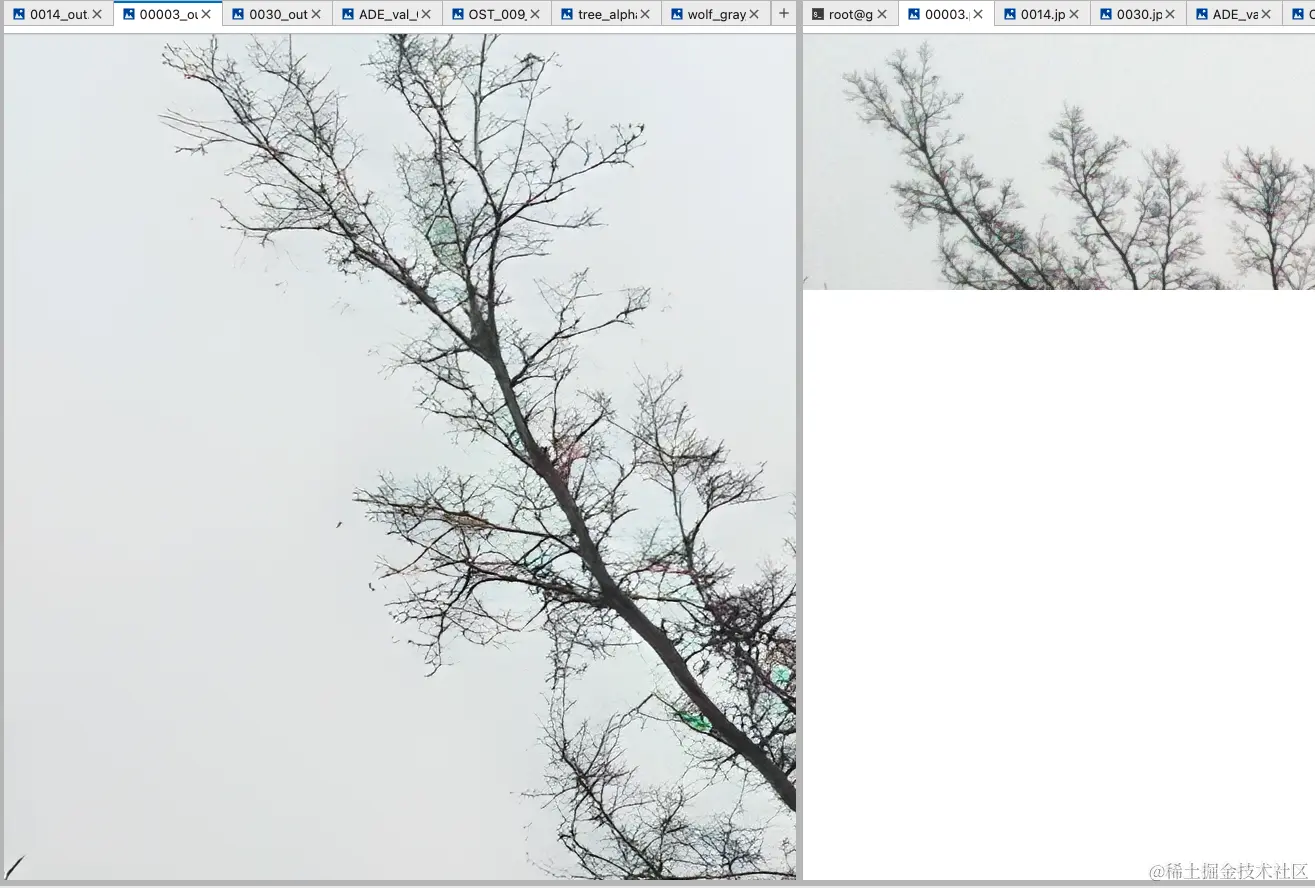Close the 00003_out tab in left pane
1315x888 pixels.
click(206, 15)
